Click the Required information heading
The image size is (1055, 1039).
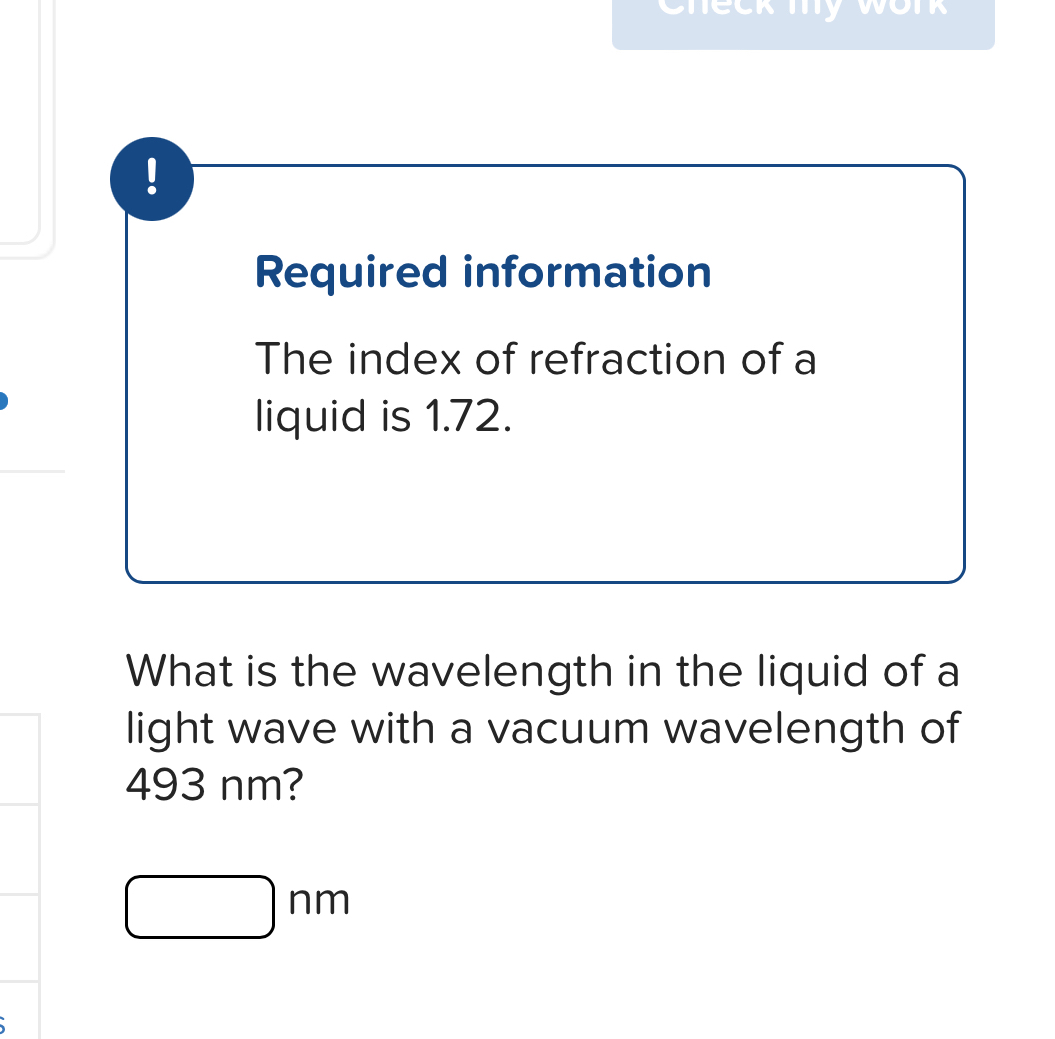coord(483,272)
